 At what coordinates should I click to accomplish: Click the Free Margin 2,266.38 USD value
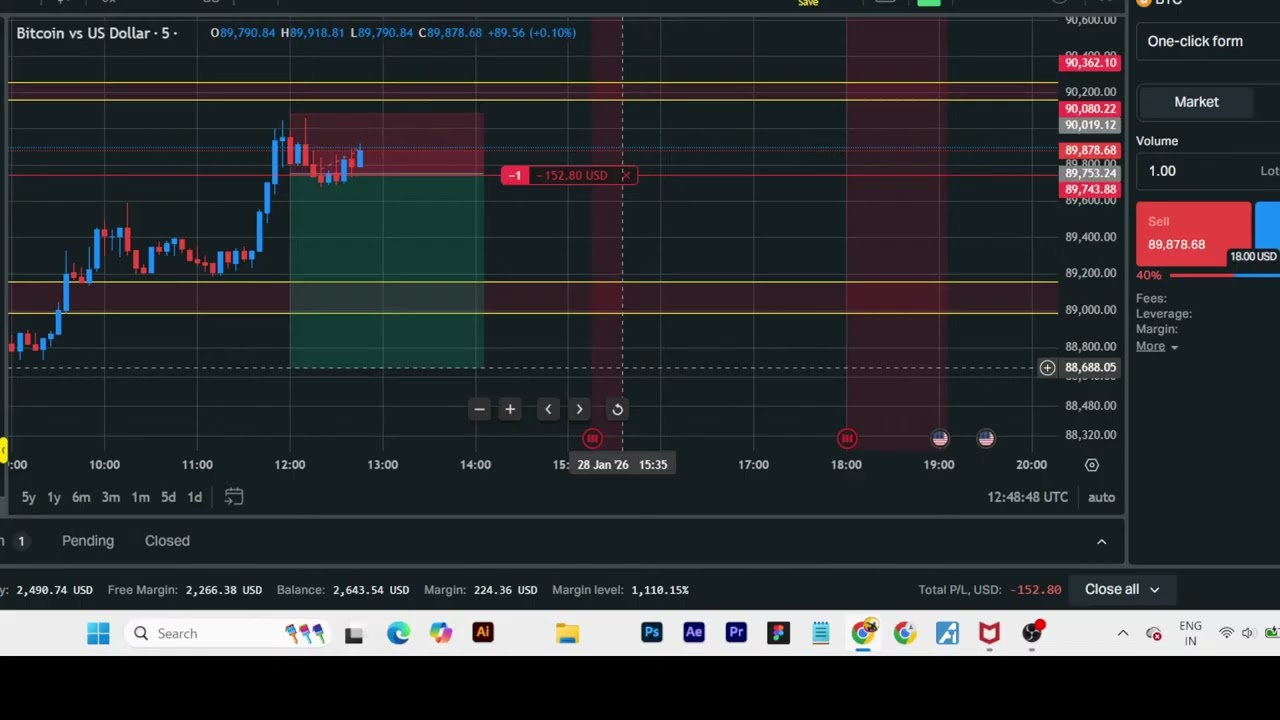tap(224, 590)
